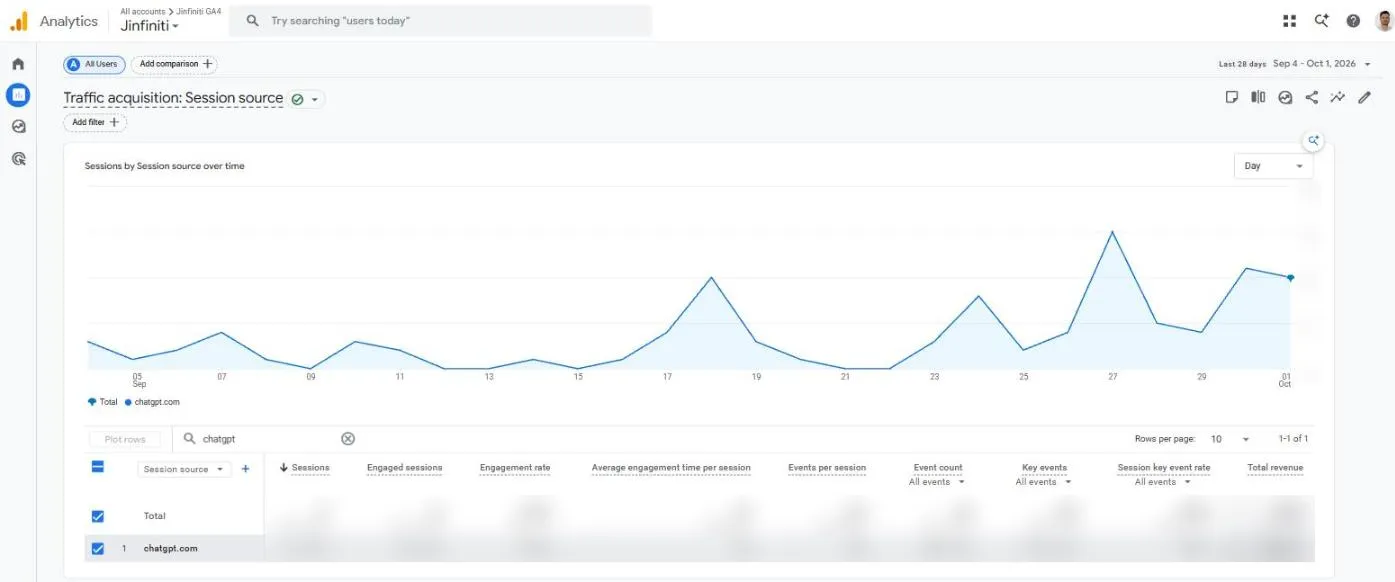Open the Jinfiniti property selector dropdown
This screenshot has height=582, width=1395.
(x=150, y=26)
